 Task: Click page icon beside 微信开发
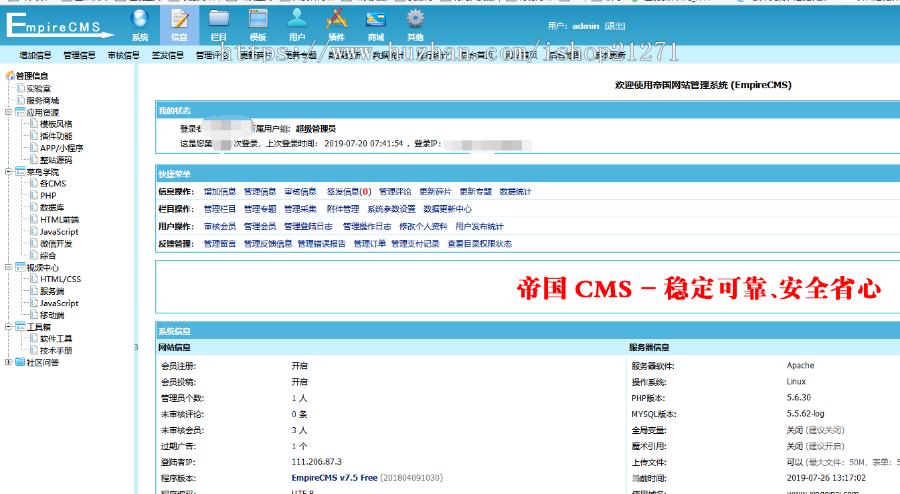[x=34, y=243]
